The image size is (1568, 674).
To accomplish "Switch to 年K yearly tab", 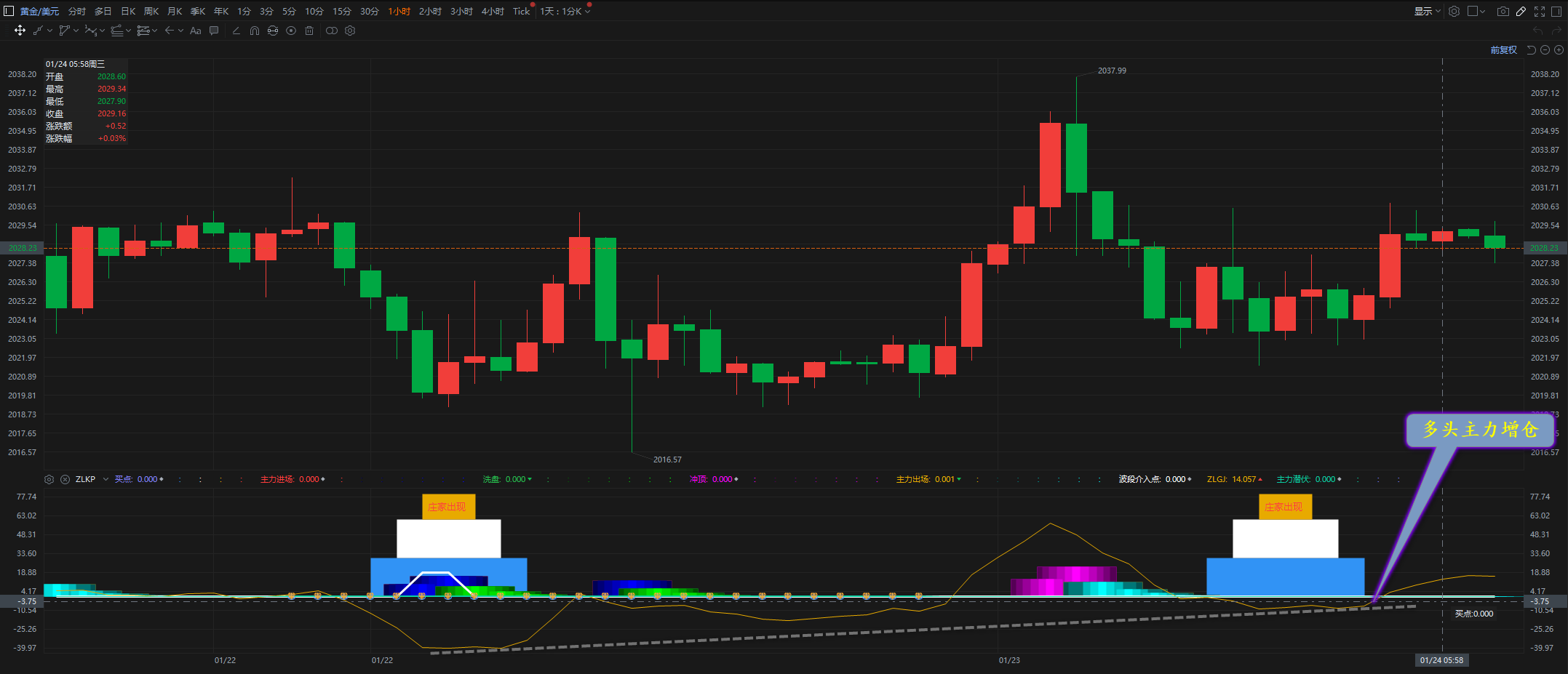I will (x=221, y=11).
